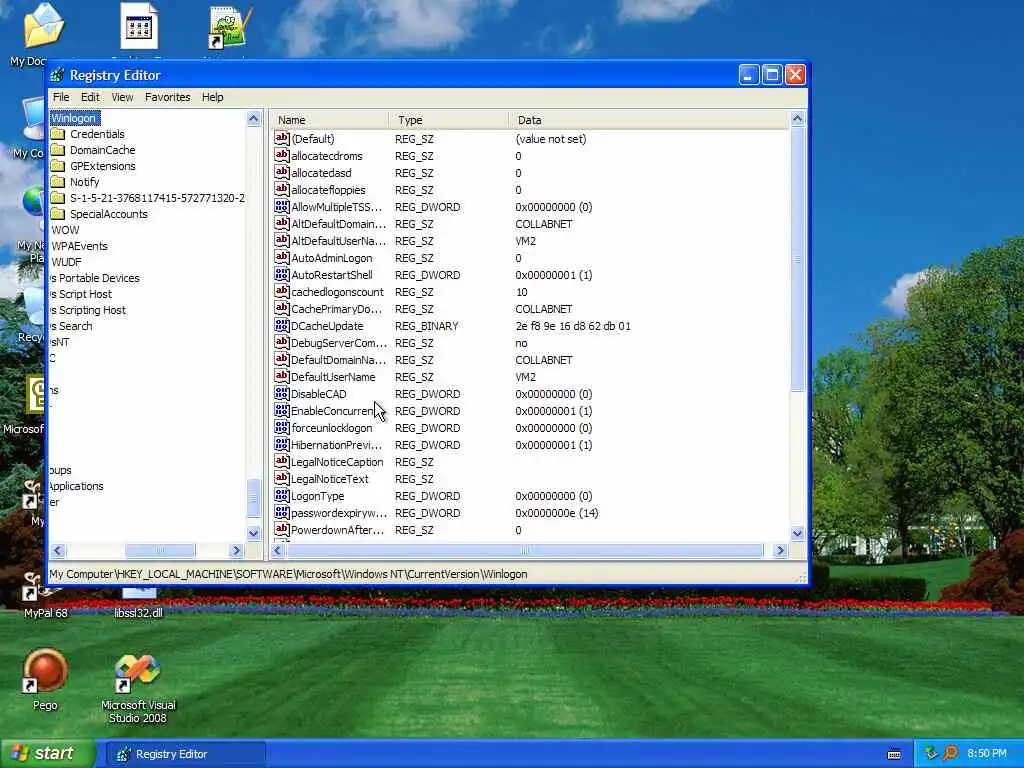Open the File menu
The height and width of the screenshot is (768, 1024).
[61, 97]
